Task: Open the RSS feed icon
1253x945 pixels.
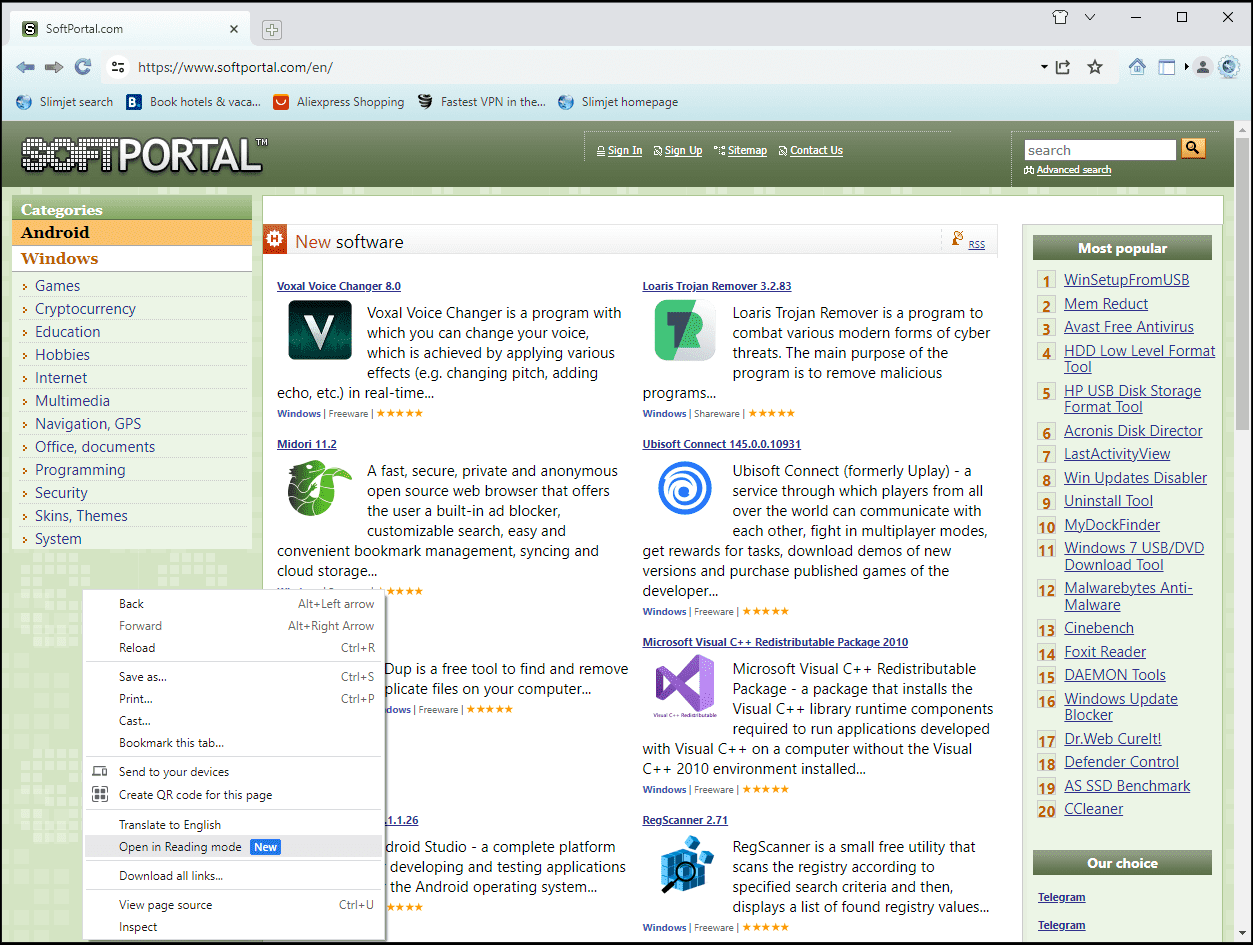Action: tap(959, 239)
